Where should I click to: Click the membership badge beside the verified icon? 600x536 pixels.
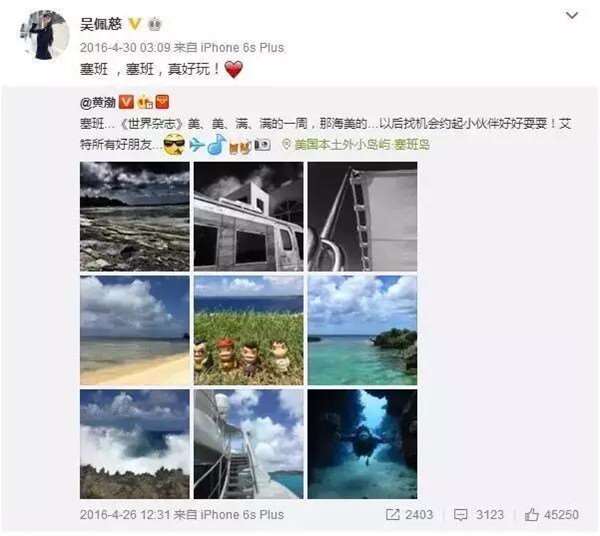point(155,24)
